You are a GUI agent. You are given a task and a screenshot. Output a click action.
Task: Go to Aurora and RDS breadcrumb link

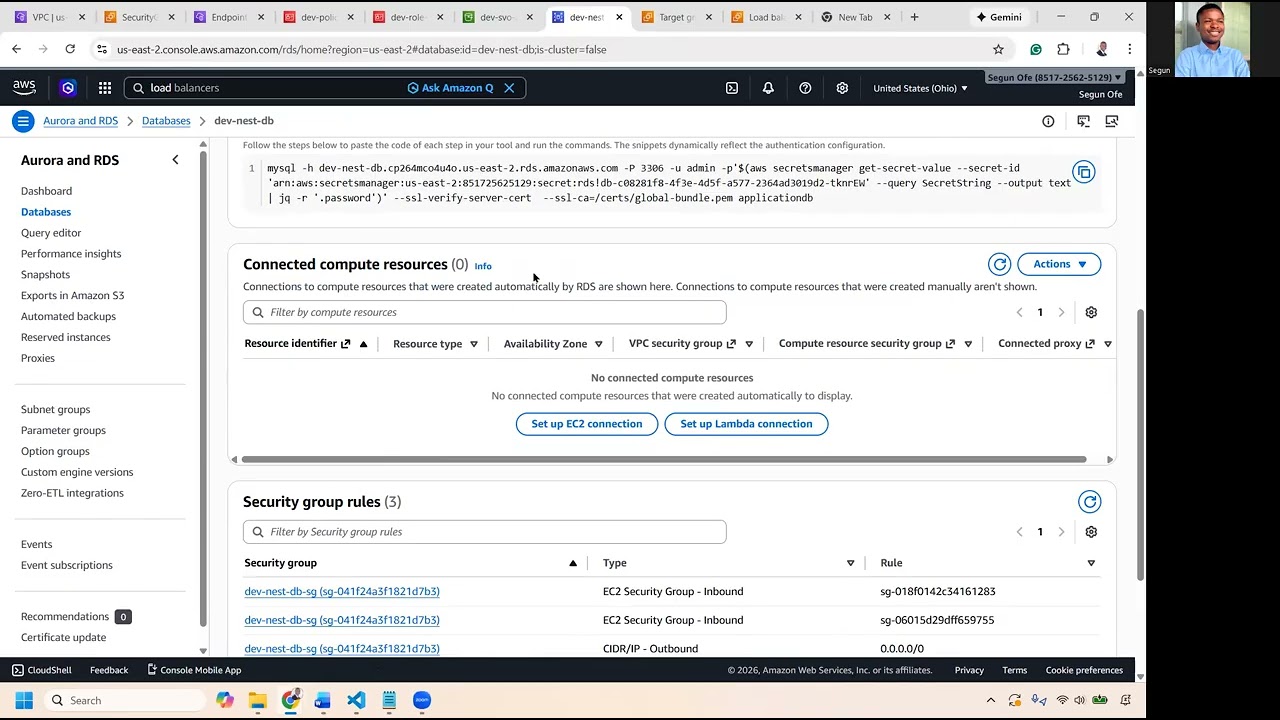tap(80, 121)
